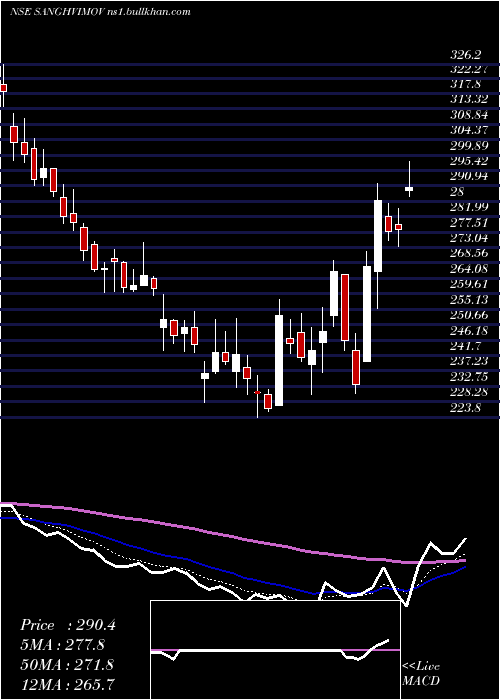Click the 322.27 price axis label
The width and height of the screenshot is (500, 700).
point(469,70)
